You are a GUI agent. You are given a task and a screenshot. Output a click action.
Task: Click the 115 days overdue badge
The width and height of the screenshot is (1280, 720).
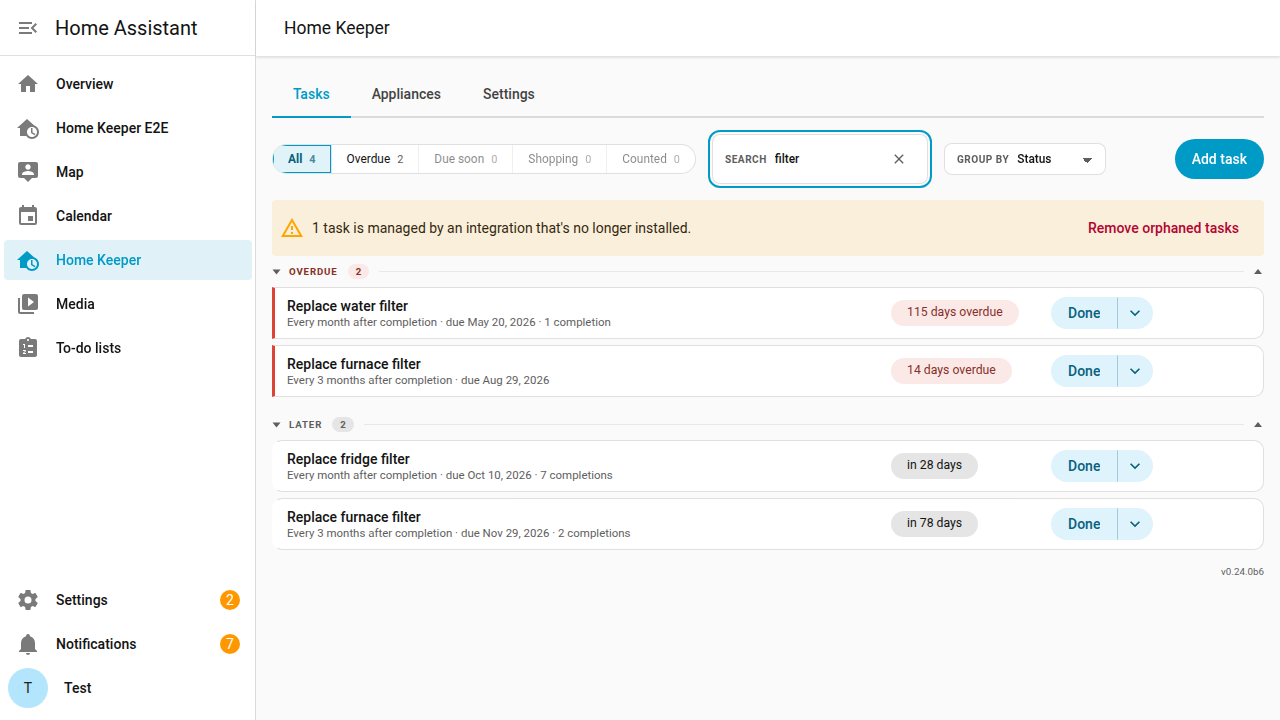[x=955, y=313]
